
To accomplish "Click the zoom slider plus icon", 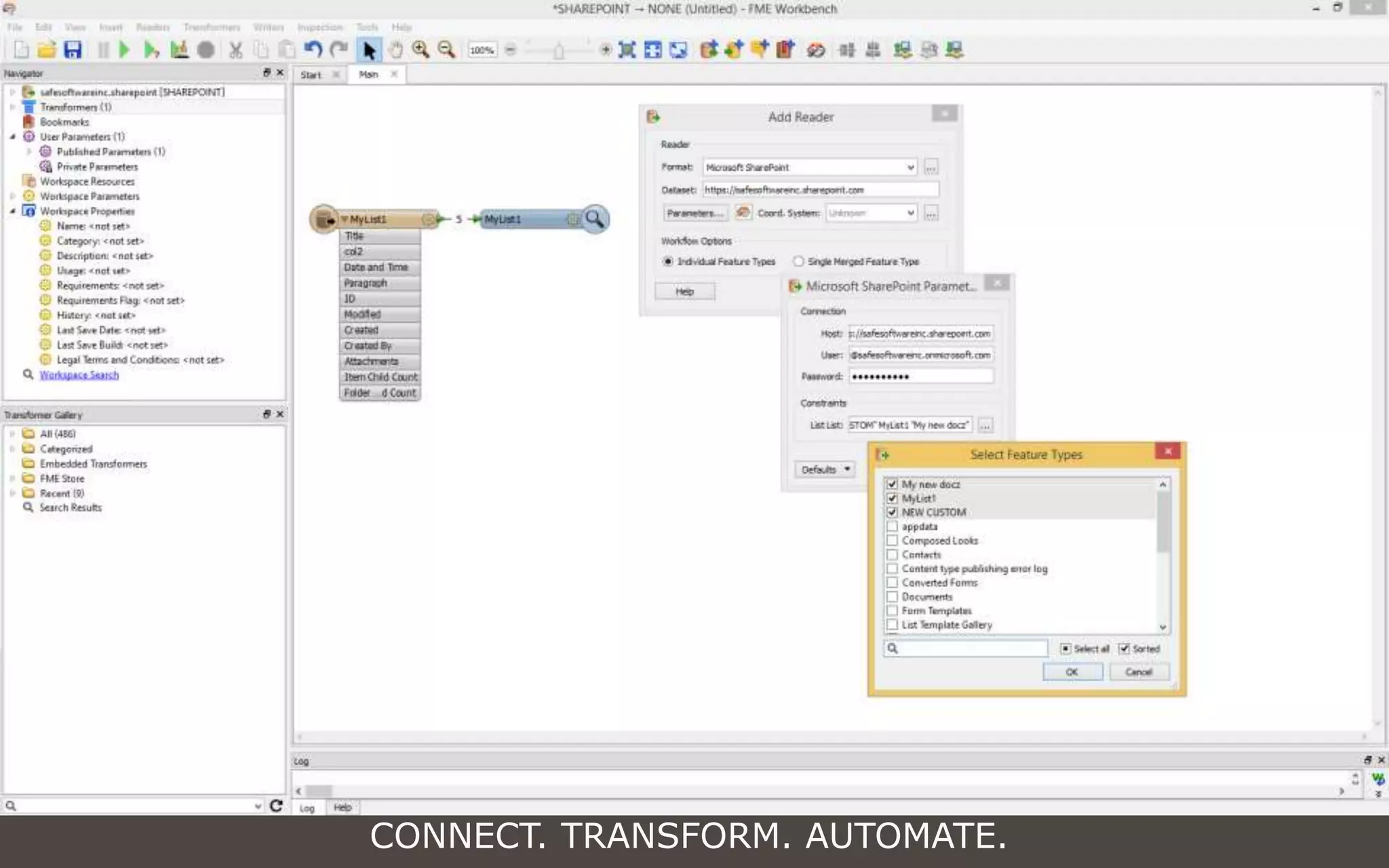I will click(606, 50).
